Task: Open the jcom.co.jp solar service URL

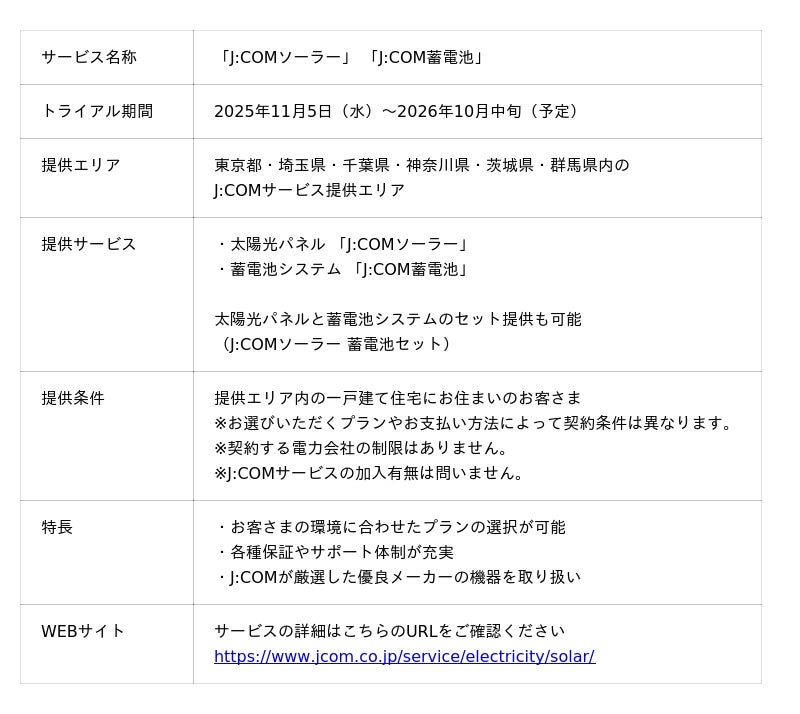Action: (x=404, y=657)
